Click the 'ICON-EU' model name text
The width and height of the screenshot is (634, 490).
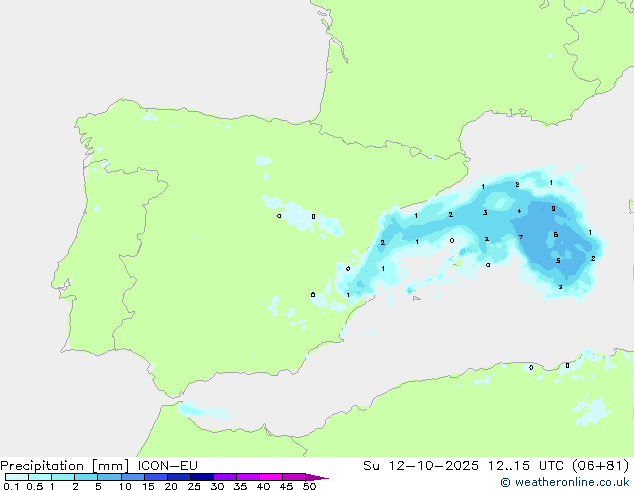point(167,466)
